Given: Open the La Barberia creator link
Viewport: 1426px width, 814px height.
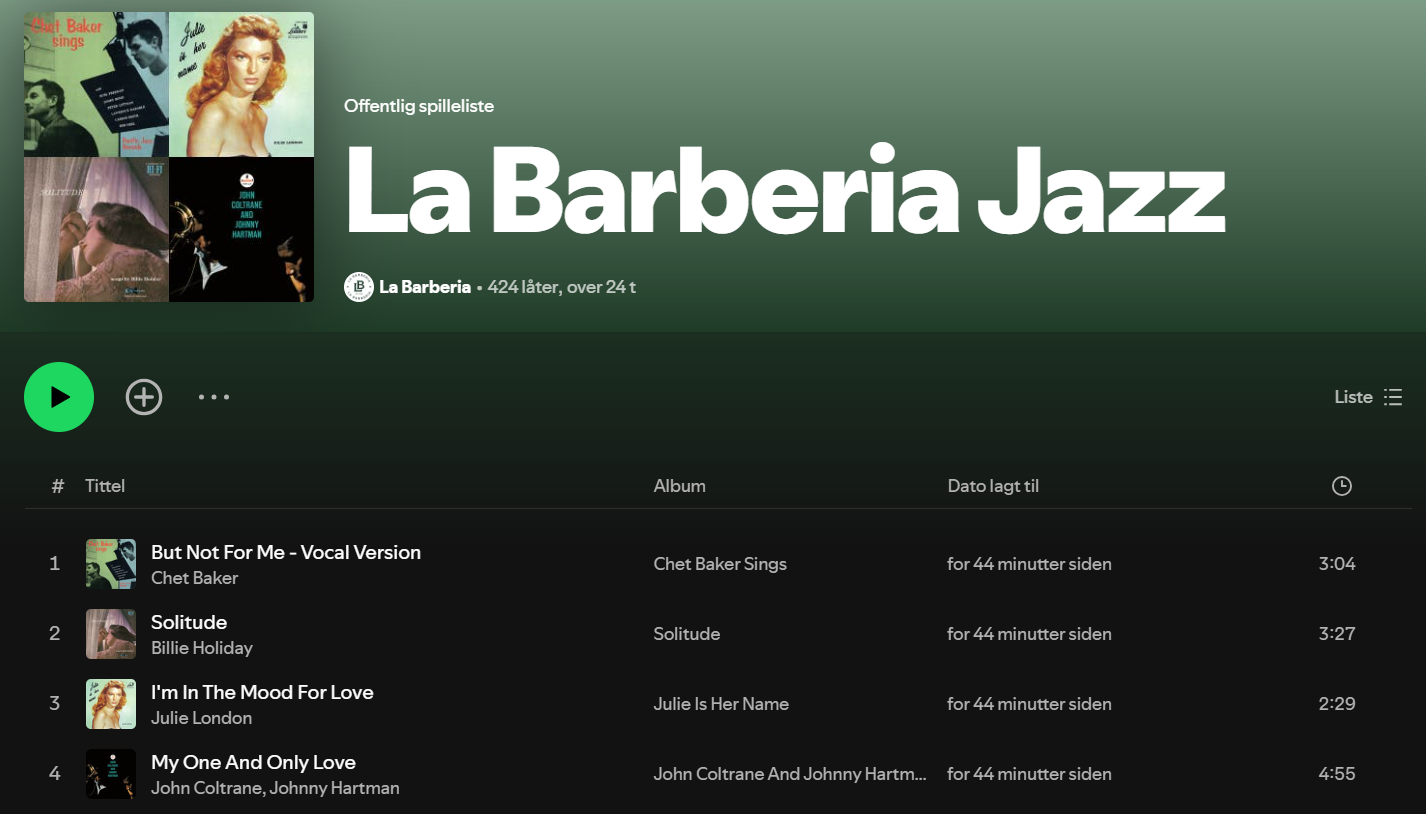Looking at the screenshot, I should tap(425, 287).
